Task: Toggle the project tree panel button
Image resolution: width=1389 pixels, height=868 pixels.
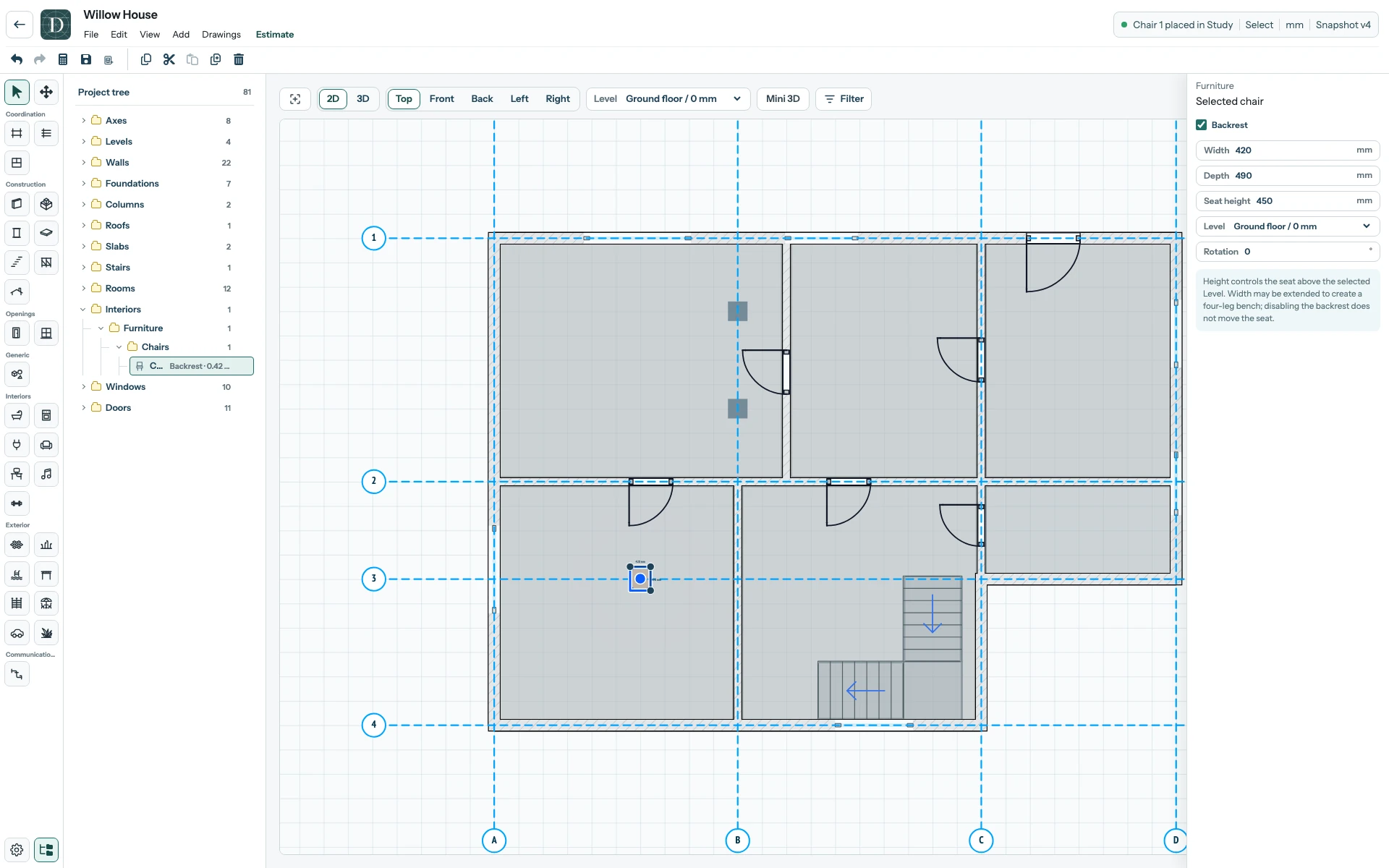Action: tap(46, 850)
